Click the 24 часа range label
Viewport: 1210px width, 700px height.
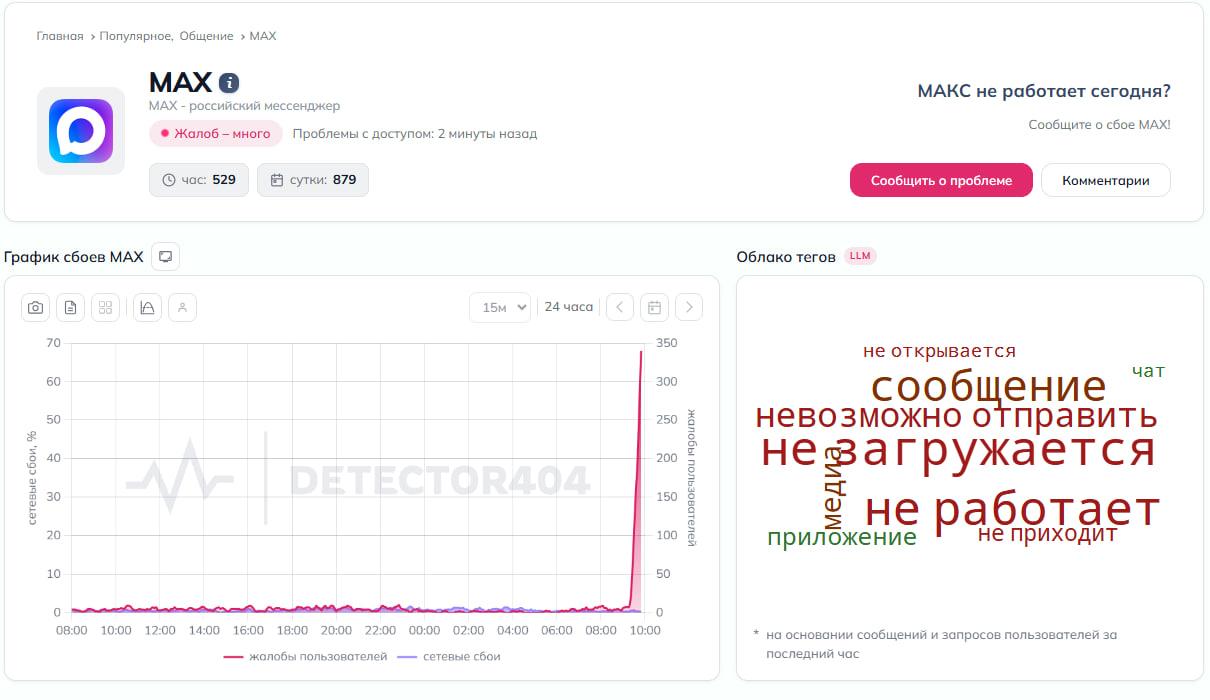coord(569,307)
